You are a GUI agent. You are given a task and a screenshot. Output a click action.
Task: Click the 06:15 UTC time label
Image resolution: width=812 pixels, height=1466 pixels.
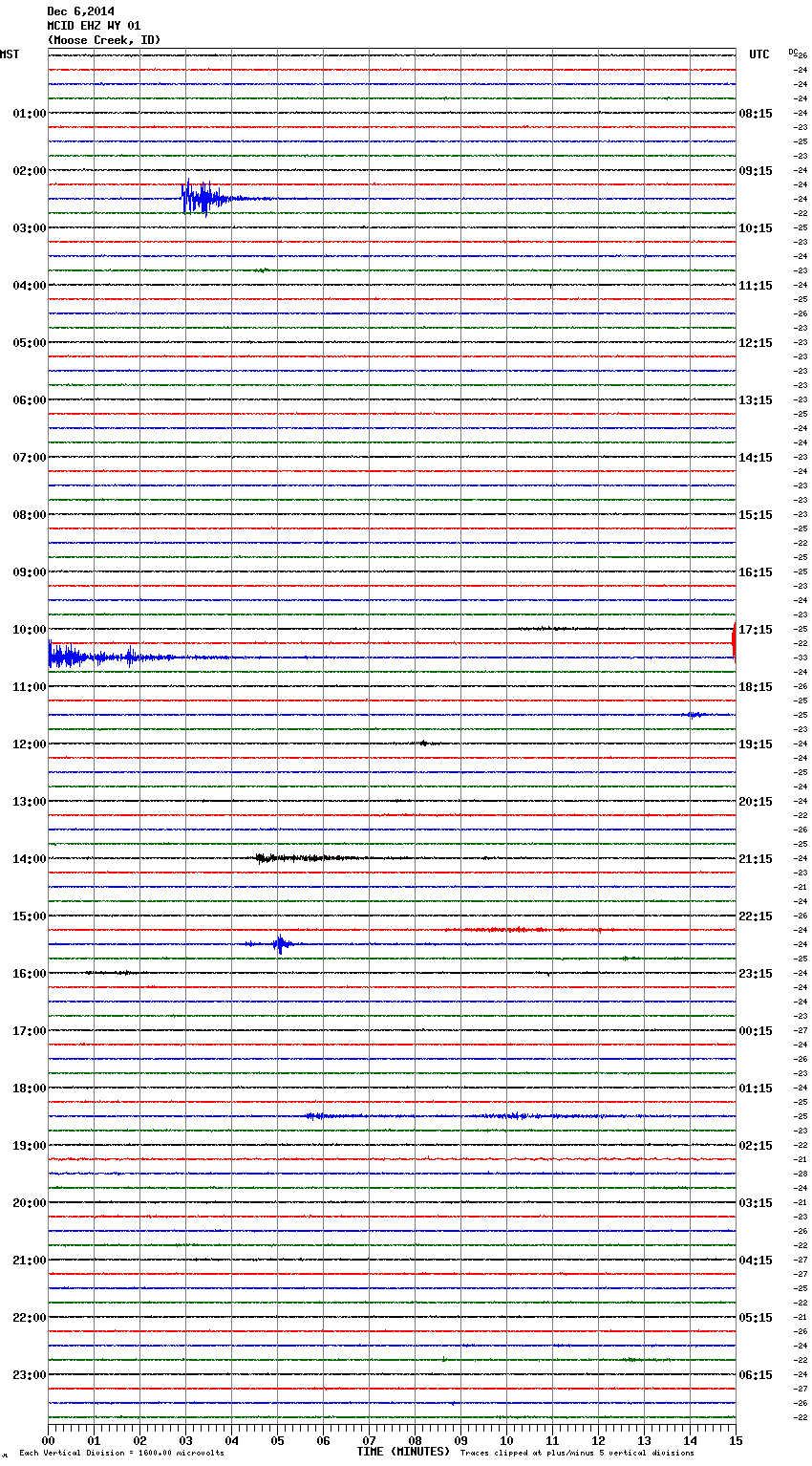(756, 1375)
